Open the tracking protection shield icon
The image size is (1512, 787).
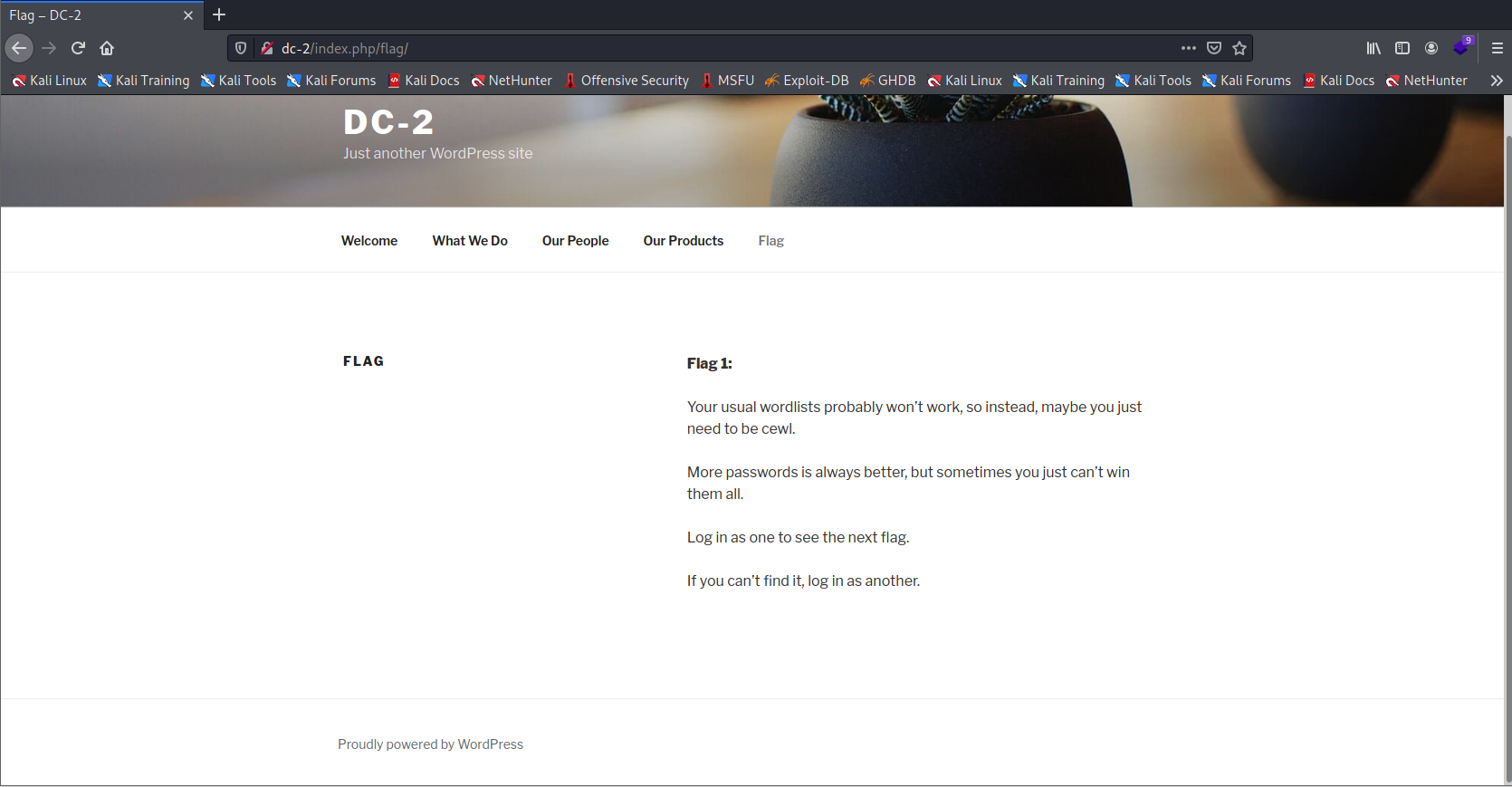pyautogui.click(x=241, y=48)
